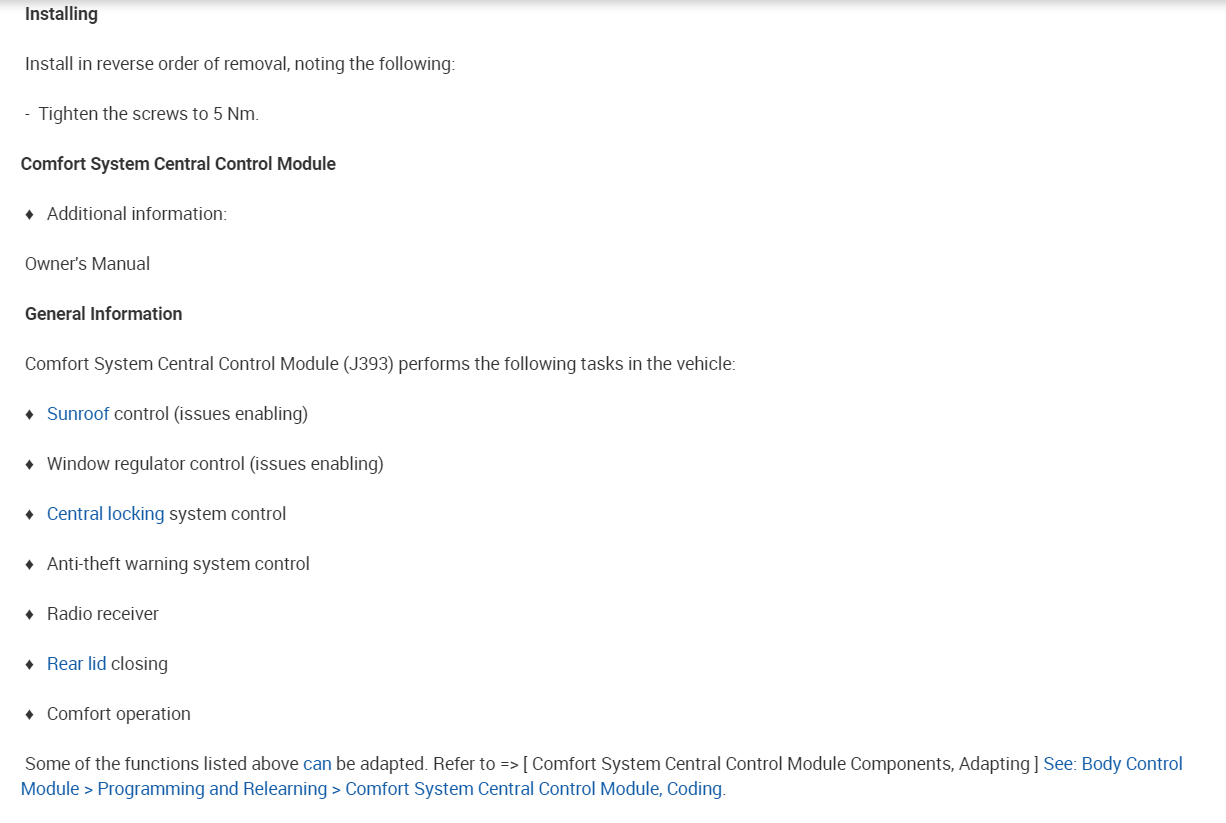1226x823 pixels.
Task: Follow the Central locking link
Action: [105, 514]
